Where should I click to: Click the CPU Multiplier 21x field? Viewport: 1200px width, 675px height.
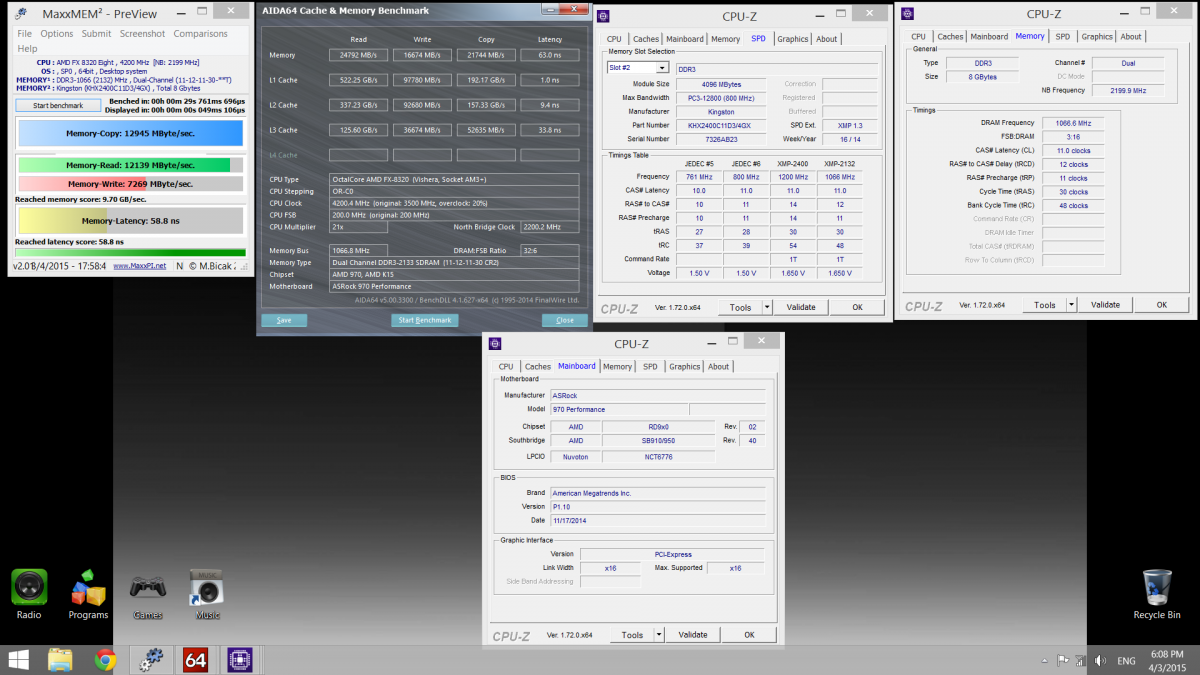(358, 227)
